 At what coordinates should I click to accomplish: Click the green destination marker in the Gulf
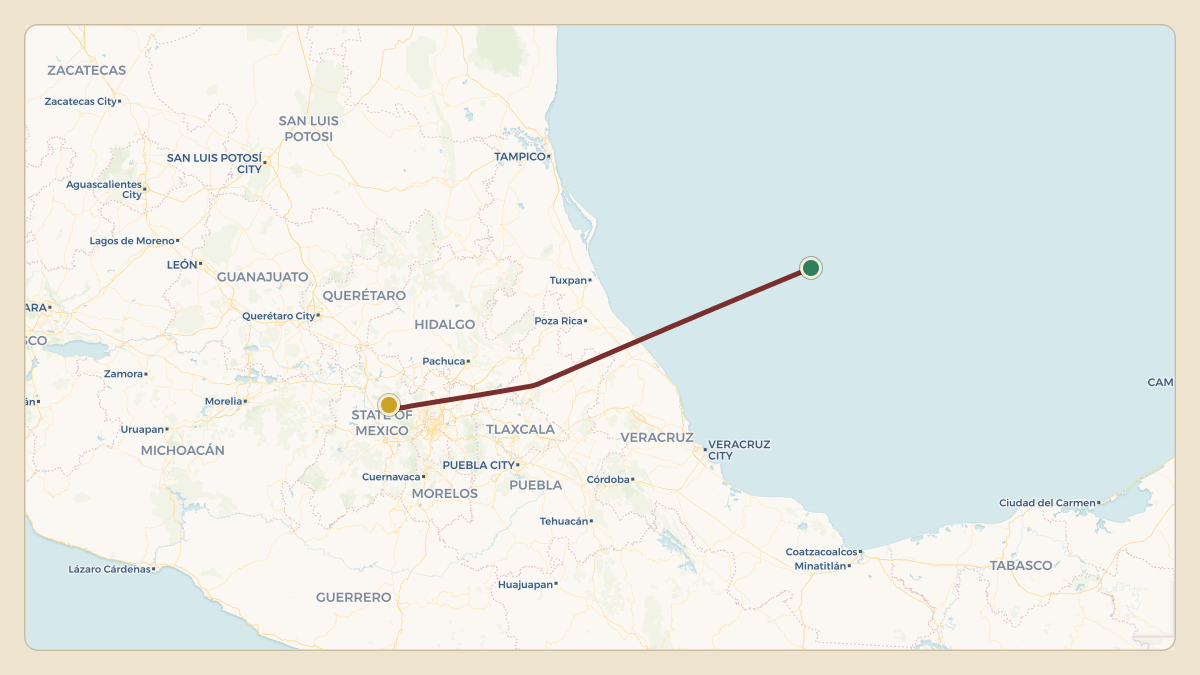coord(811,268)
